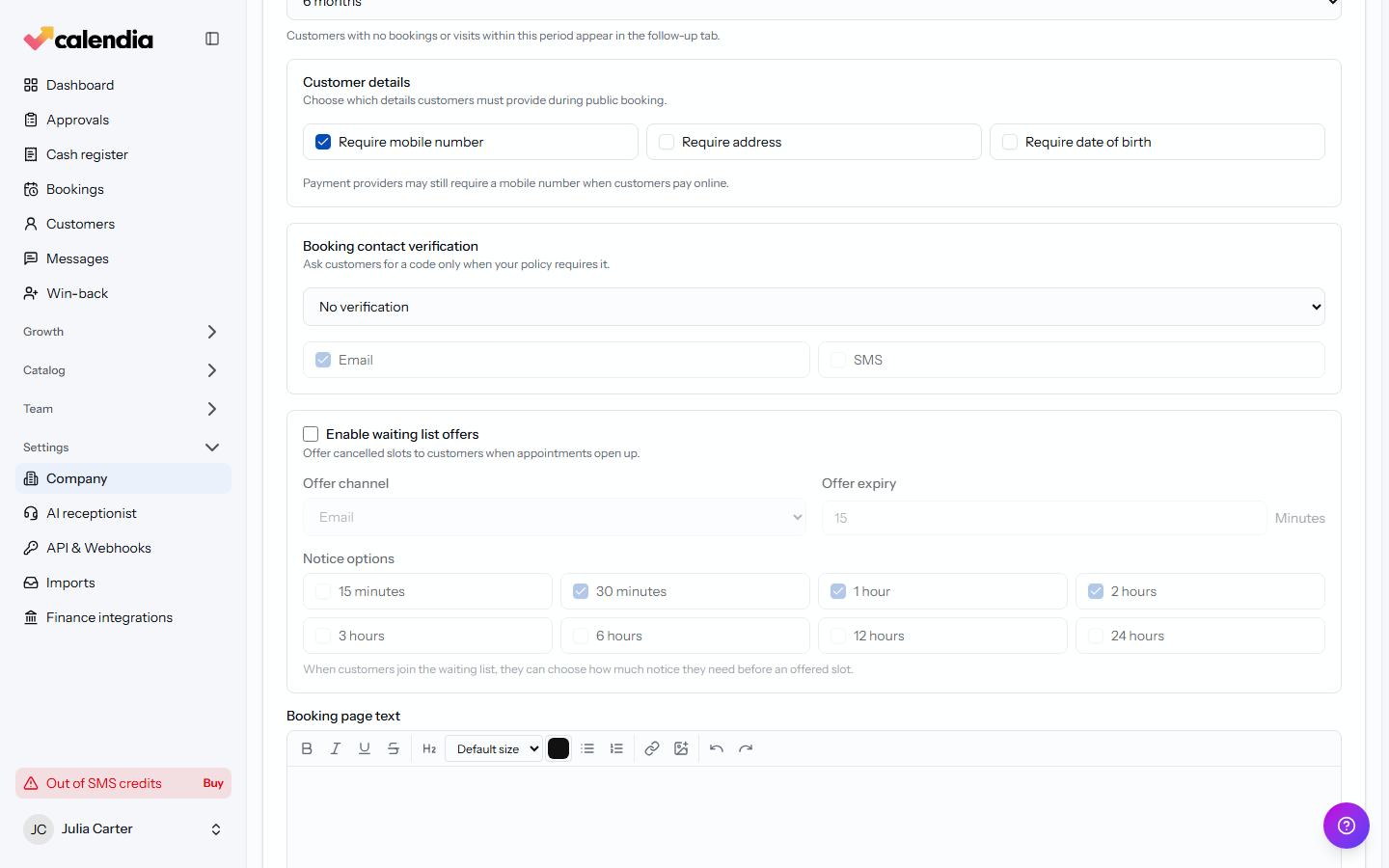The height and width of the screenshot is (868, 1389).
Task: Open the black text color swatch
Action: coord(558,748)
